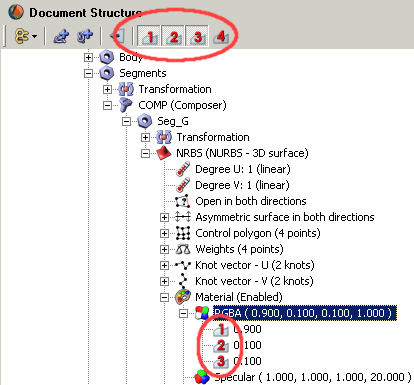
Task: Click the second blue add-node toolbar icon
Action: click(85, 36)
